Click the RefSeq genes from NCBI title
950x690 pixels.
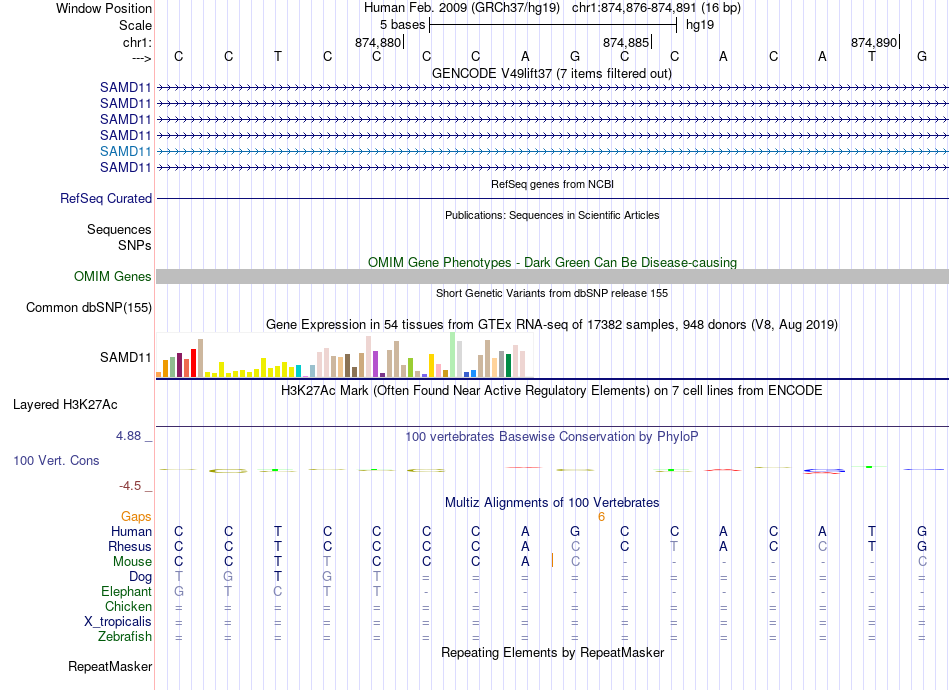tap(552, 184)
